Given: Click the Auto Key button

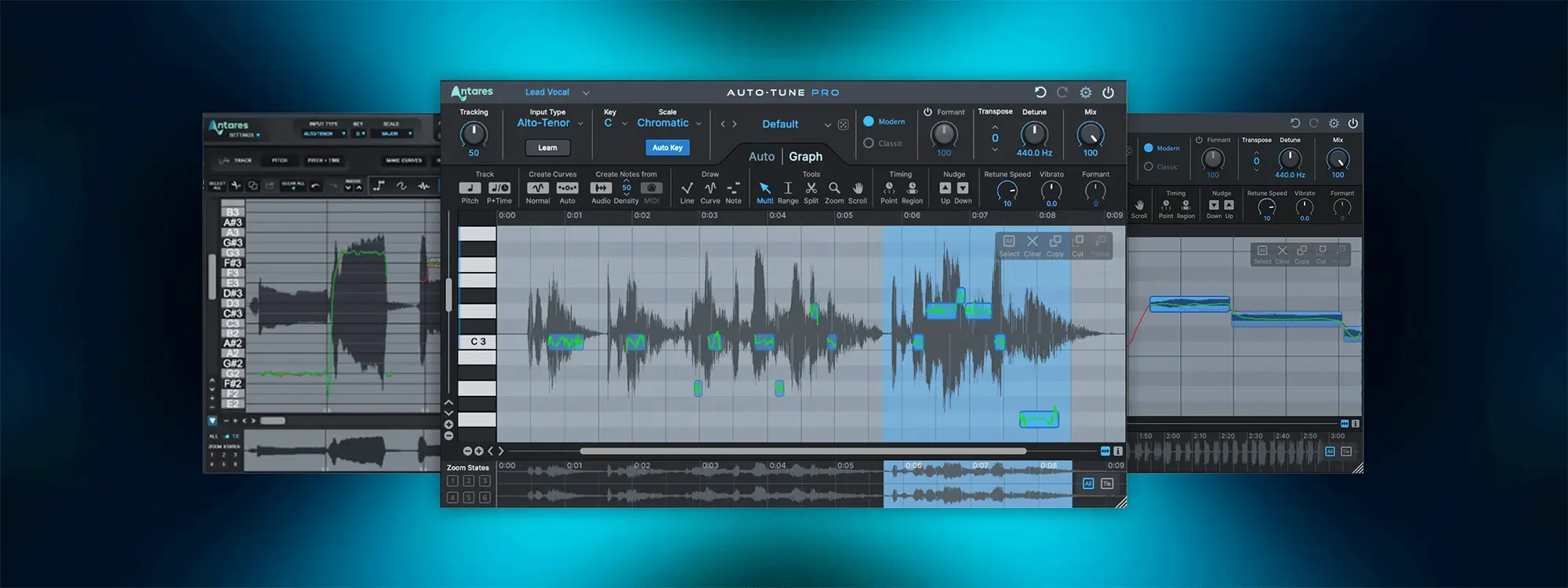Looking at the screenshot, I should pos(667,147).
